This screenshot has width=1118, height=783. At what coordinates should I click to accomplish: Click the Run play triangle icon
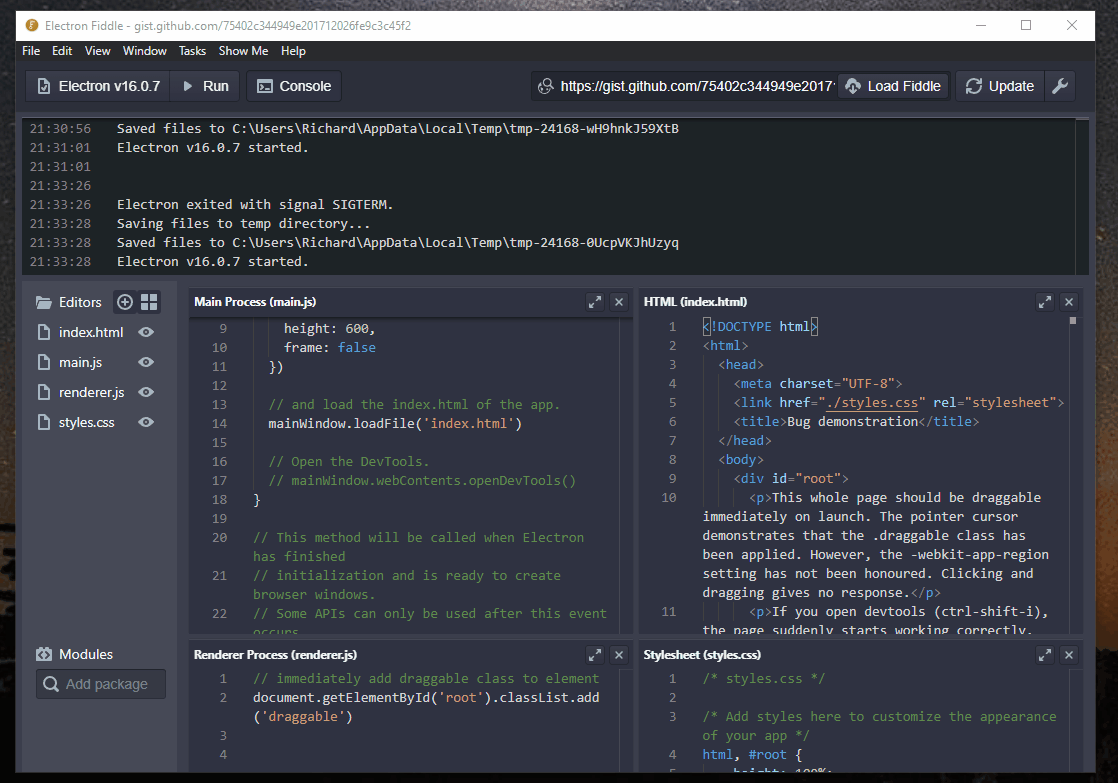[188, 86]
